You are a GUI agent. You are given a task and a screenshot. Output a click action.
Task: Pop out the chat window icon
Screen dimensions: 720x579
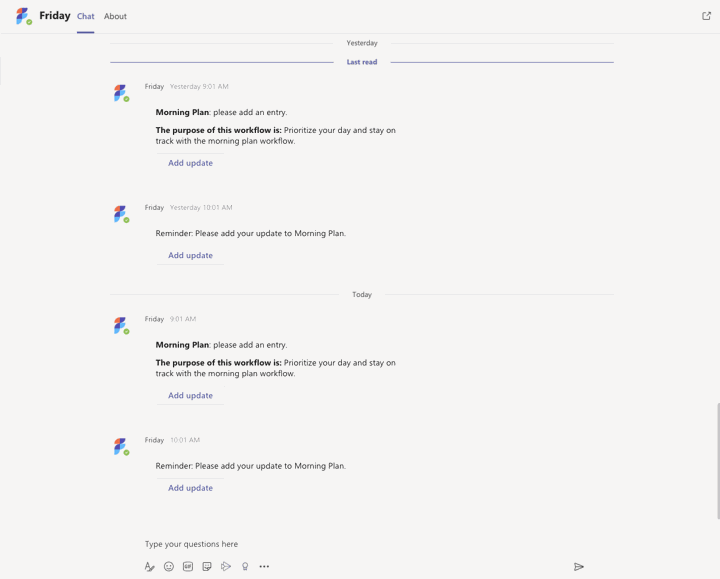(706, 16)
